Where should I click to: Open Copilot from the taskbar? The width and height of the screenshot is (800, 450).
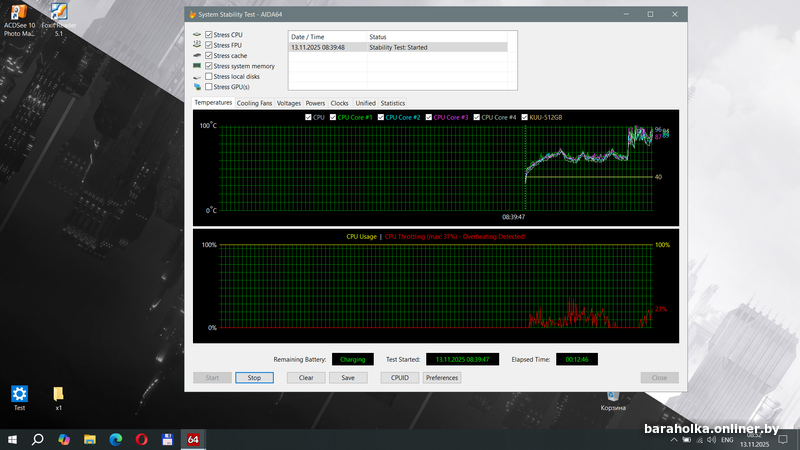pyautogui.click(x=64, y=439)
